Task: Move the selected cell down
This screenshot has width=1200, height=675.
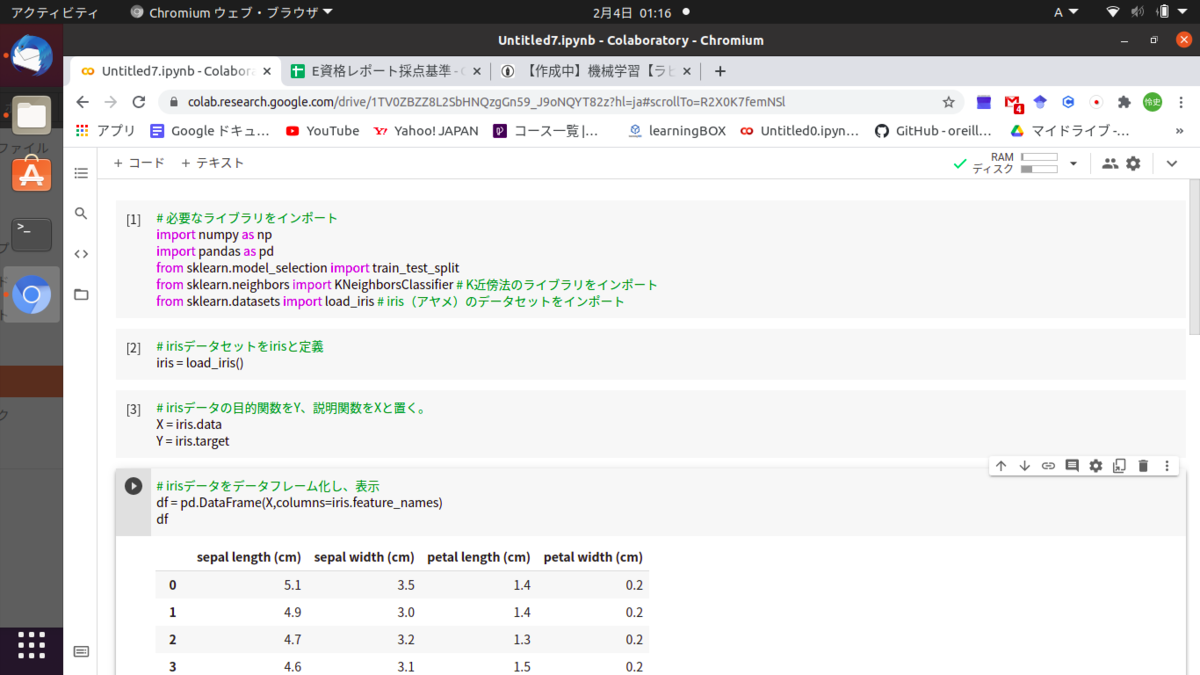Action: pyautogui.click(x=1024, y=466)
